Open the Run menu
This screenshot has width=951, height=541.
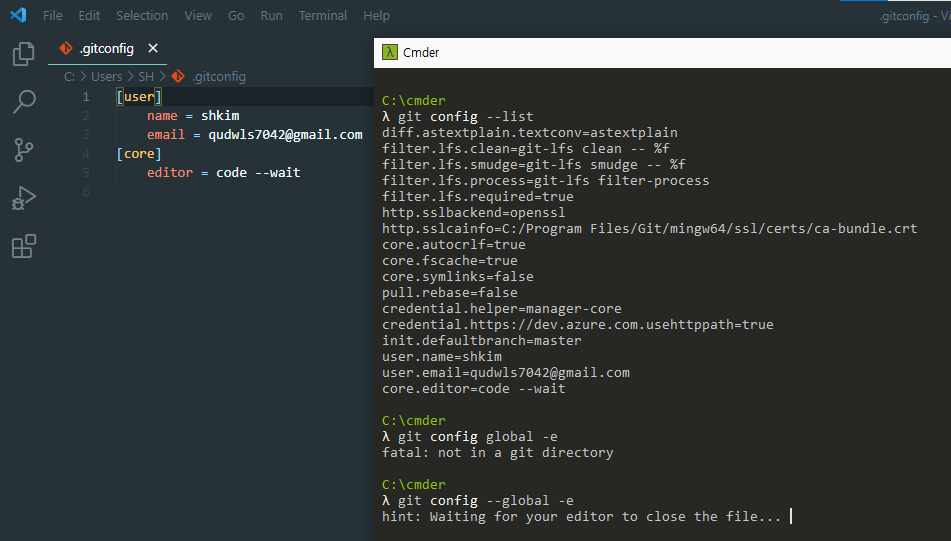click(272, 16)
